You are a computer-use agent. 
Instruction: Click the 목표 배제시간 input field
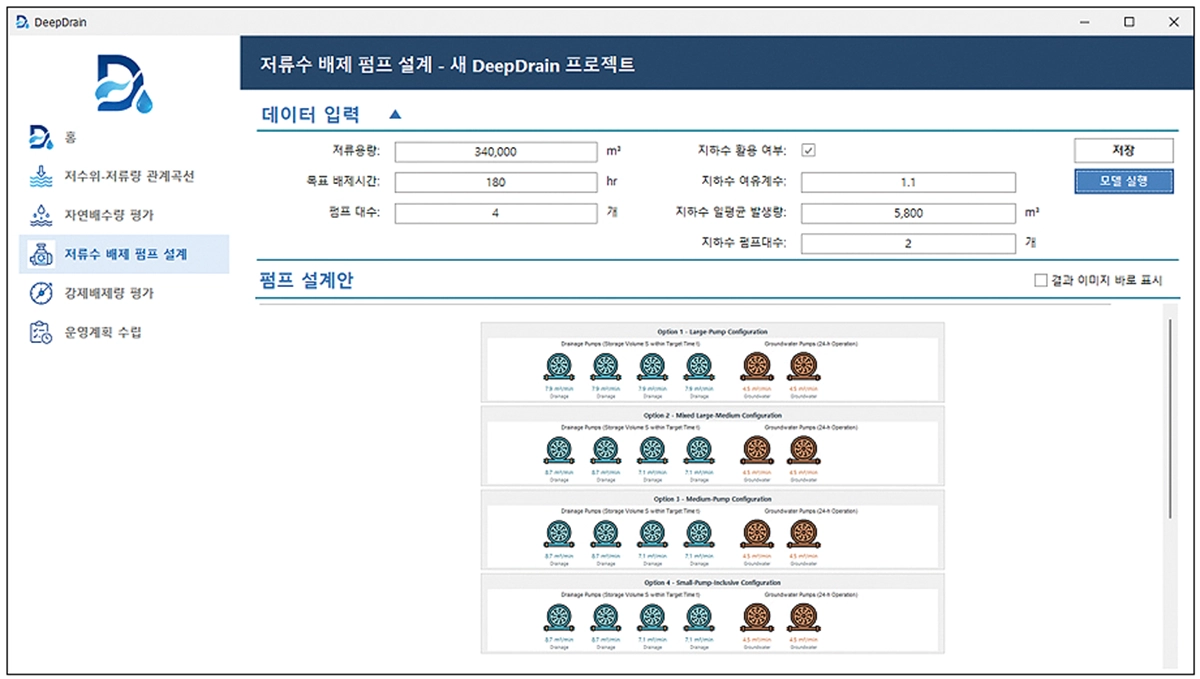click(x=495, y=182)
